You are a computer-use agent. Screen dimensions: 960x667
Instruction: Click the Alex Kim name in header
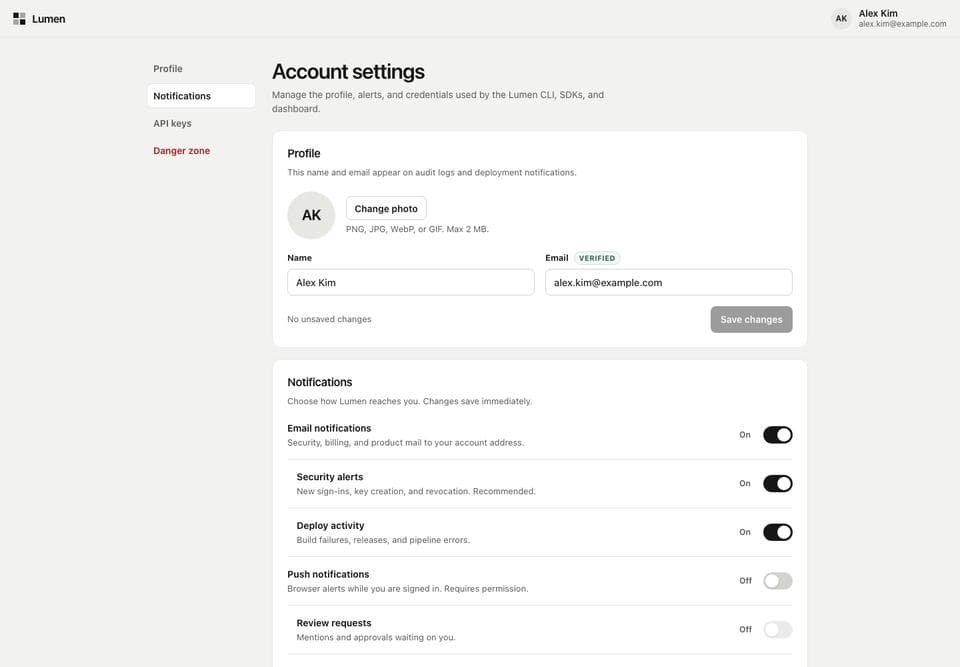pos(878,13)
